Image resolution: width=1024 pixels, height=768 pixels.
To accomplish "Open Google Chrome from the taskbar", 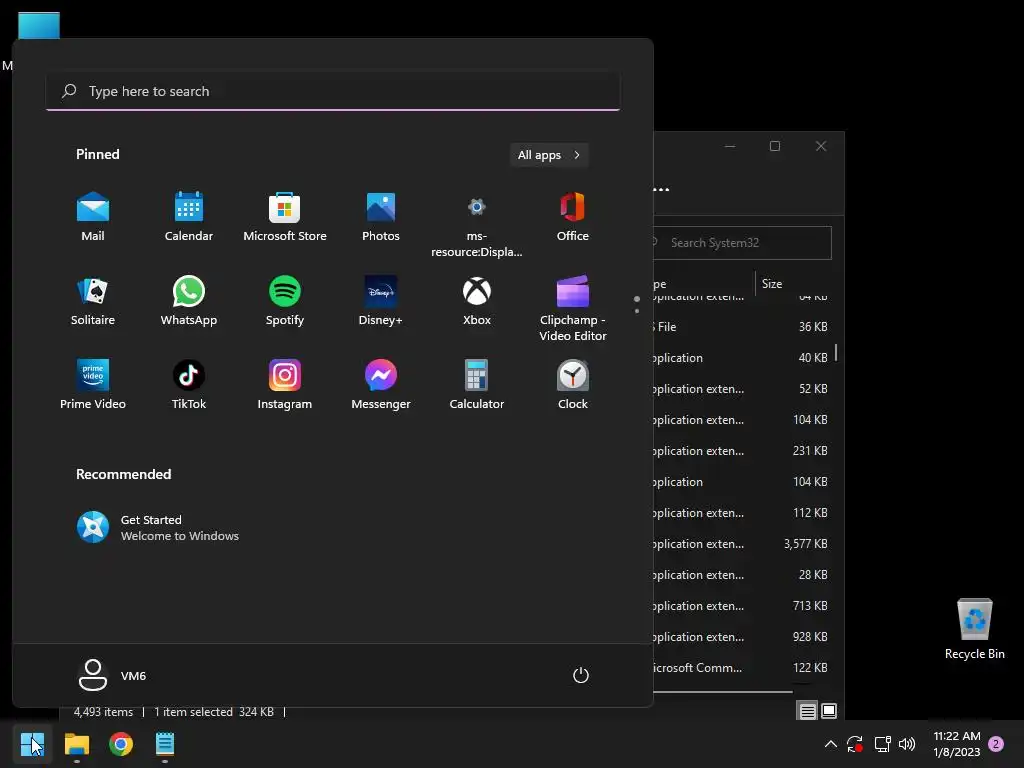I will 121,744.
